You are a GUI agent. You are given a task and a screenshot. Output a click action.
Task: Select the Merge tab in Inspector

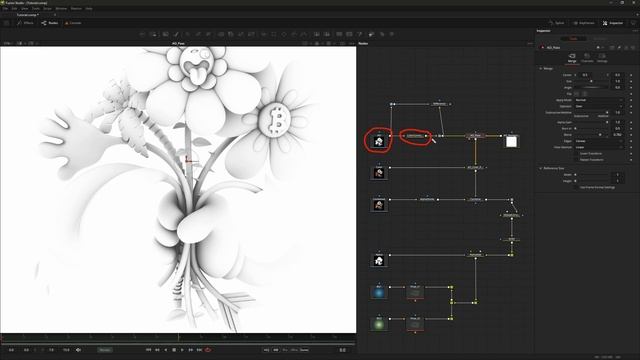[x=572, y=58]
